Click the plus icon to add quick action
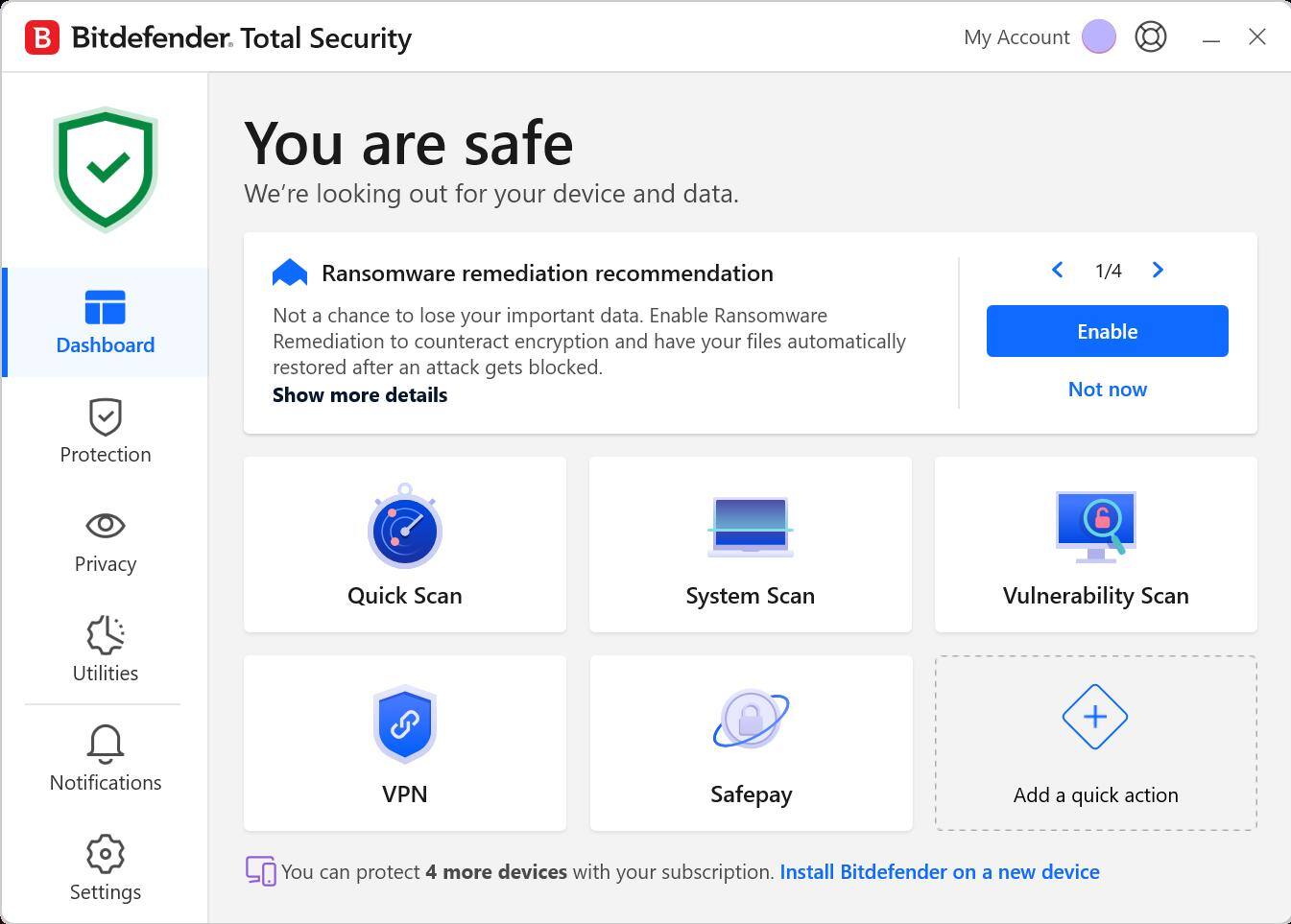 pos(1095,717)
